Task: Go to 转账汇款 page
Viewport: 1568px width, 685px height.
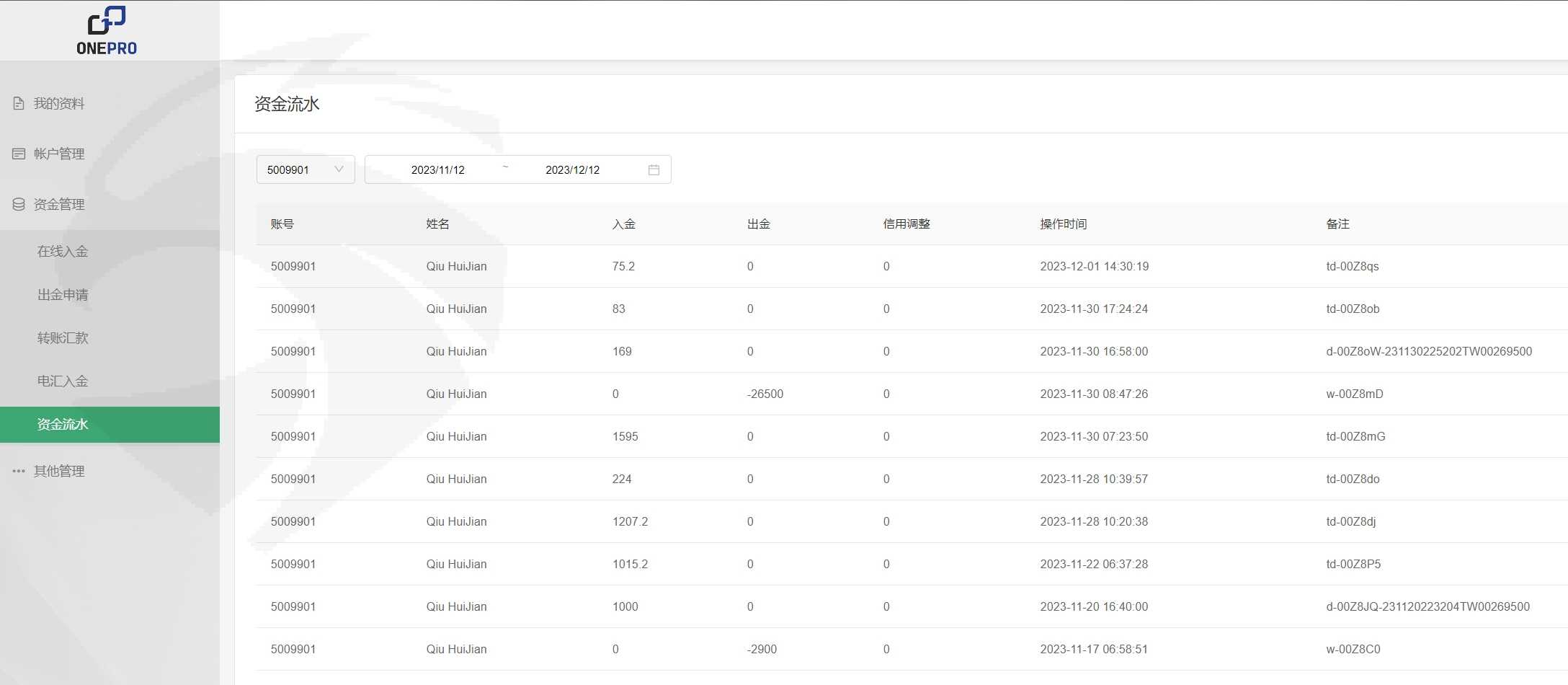Action: pyautogui.click(x=63, y=338)
